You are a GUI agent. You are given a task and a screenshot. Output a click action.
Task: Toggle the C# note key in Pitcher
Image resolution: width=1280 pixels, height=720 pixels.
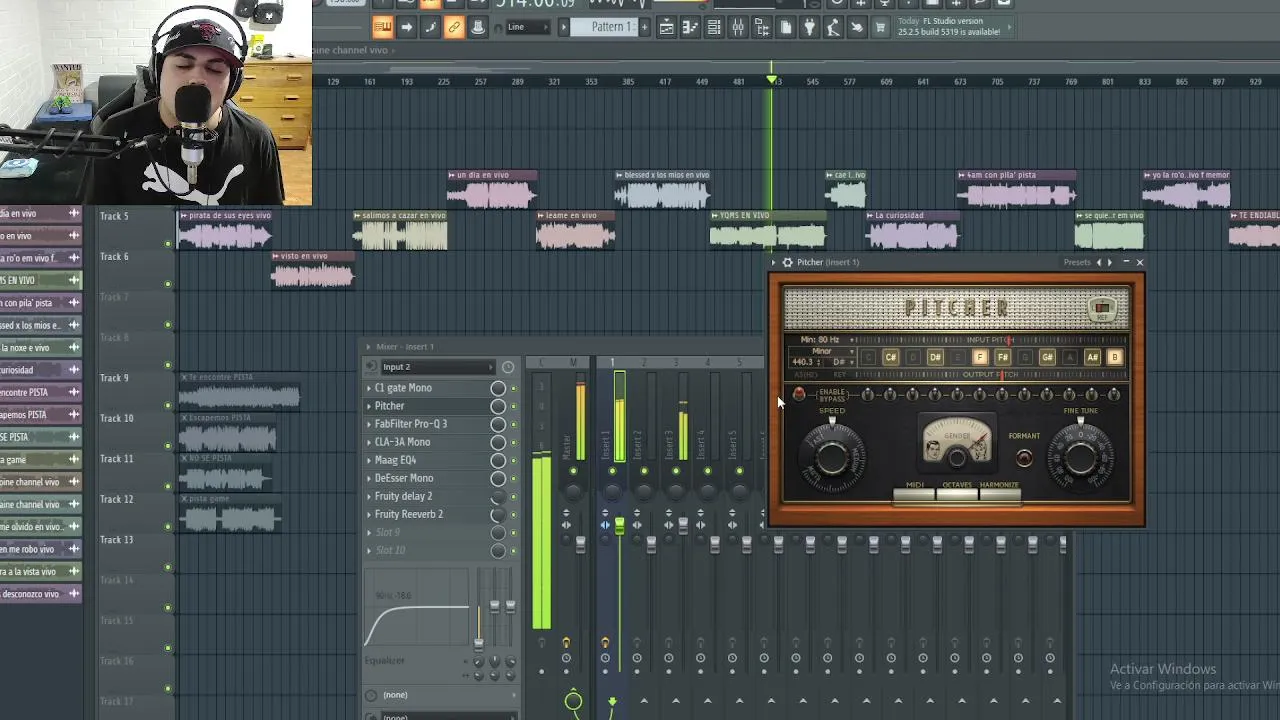[x=890, y=357]
